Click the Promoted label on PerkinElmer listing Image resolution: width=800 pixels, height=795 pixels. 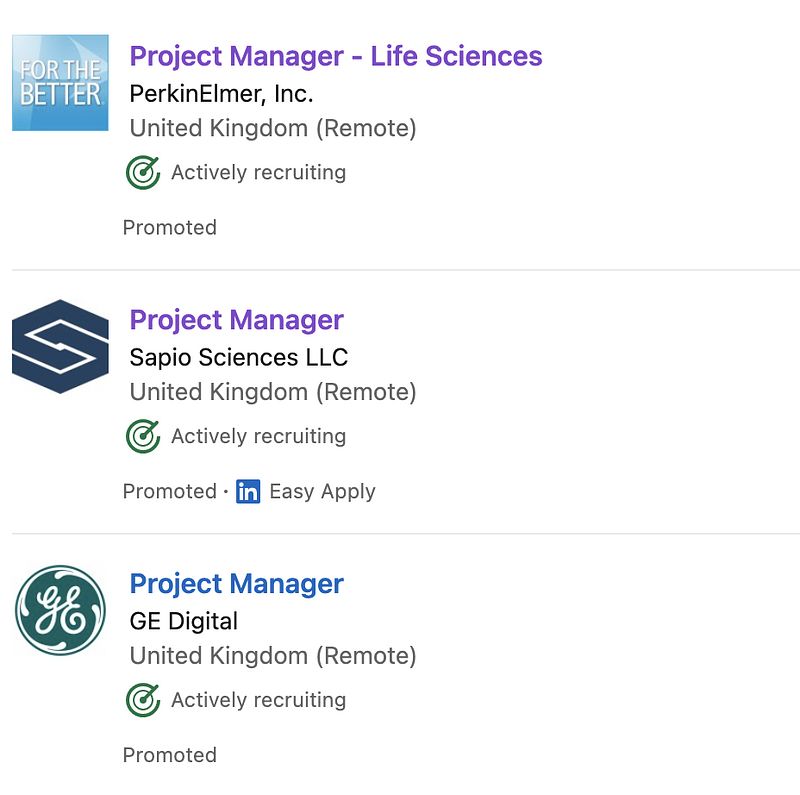[x=169, y=228]
